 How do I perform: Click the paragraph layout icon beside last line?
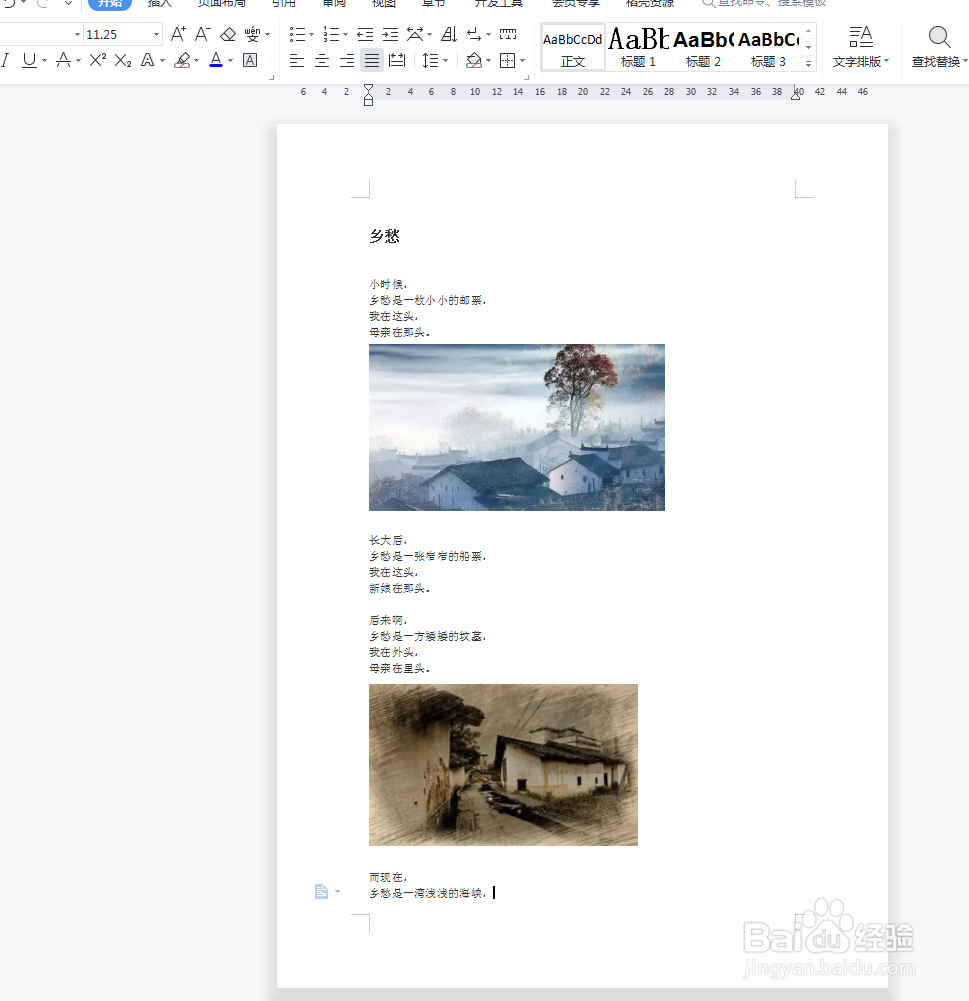321,891
